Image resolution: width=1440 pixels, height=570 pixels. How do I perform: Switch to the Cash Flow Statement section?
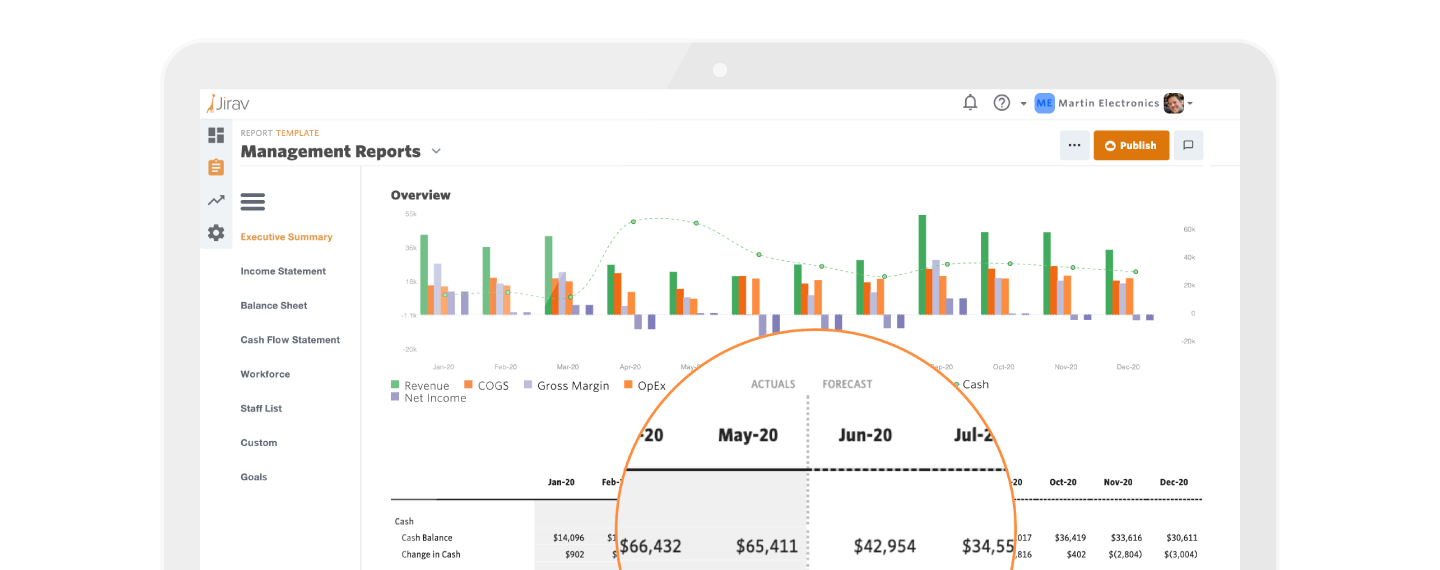point(290,340)
